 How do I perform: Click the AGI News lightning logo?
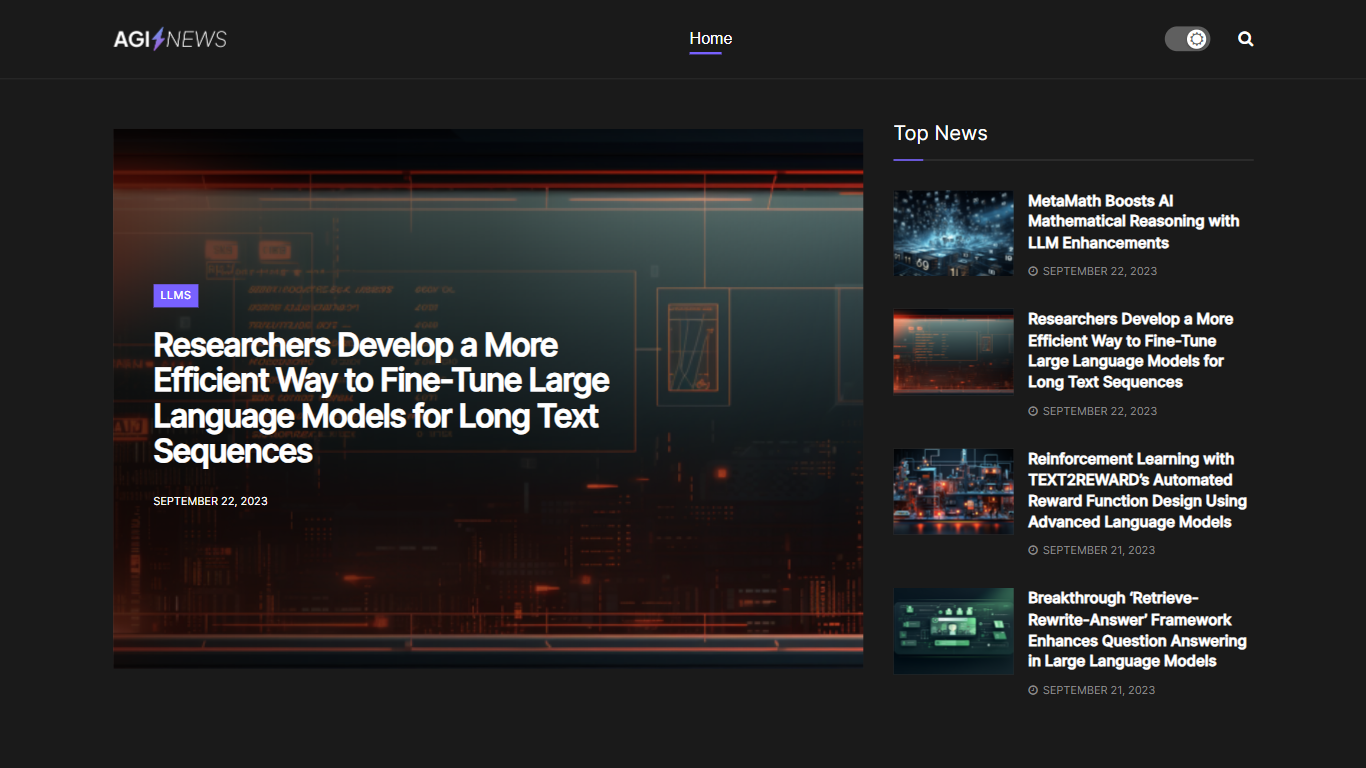click(x=170, y=39)
